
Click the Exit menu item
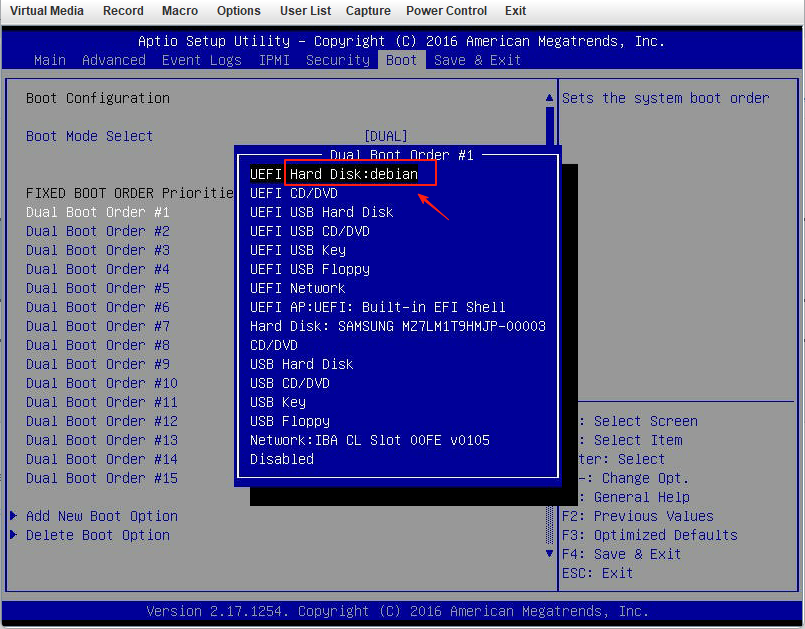pos(515,11)
